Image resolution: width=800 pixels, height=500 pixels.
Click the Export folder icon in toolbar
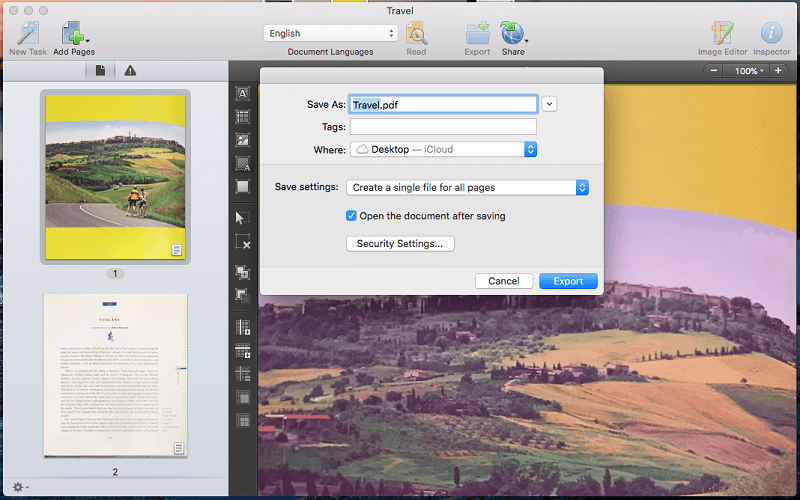coord(478,33)
